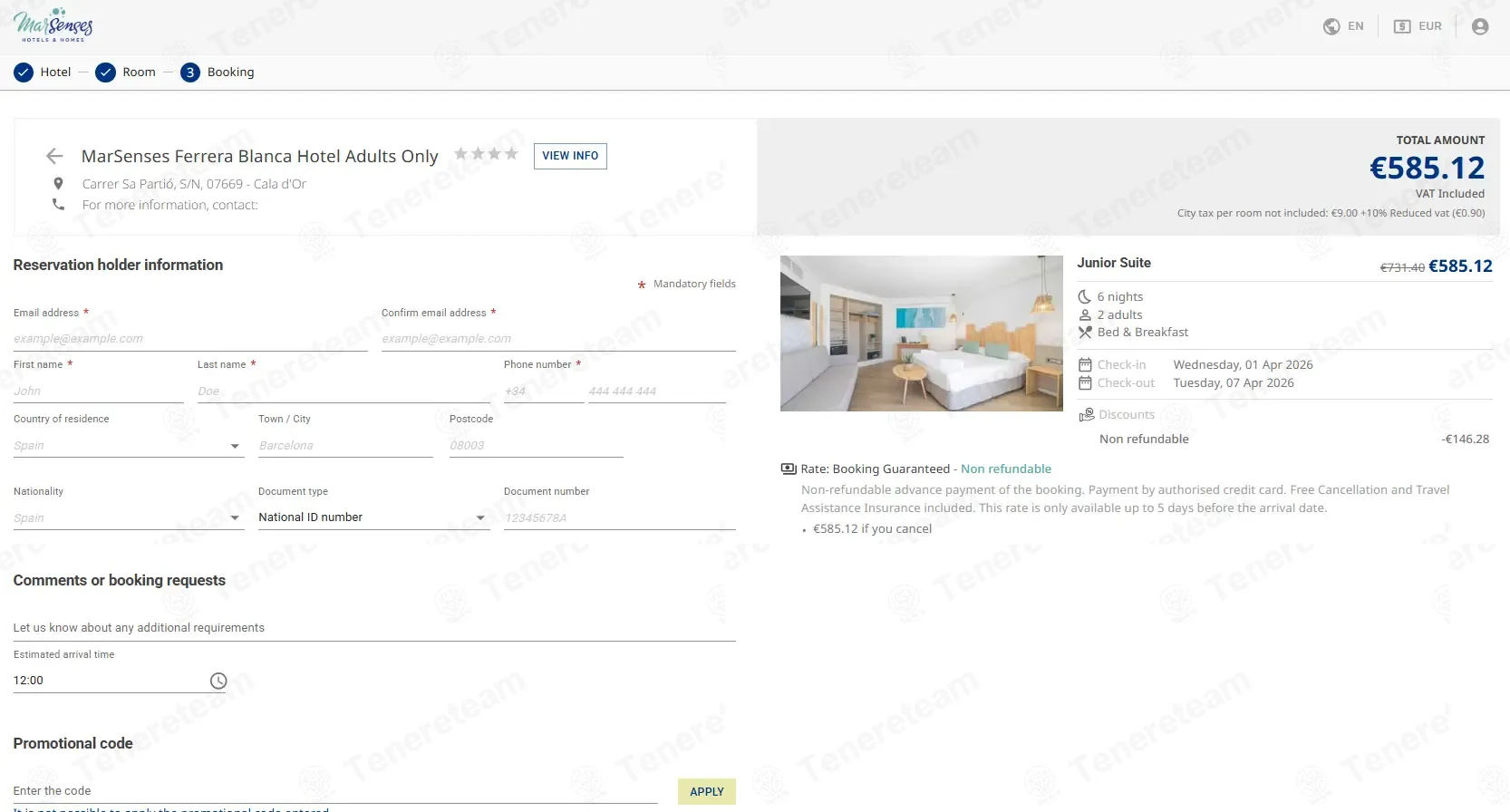Click the hotel star rating
The image size is (1510, 812).
point(487,154)
